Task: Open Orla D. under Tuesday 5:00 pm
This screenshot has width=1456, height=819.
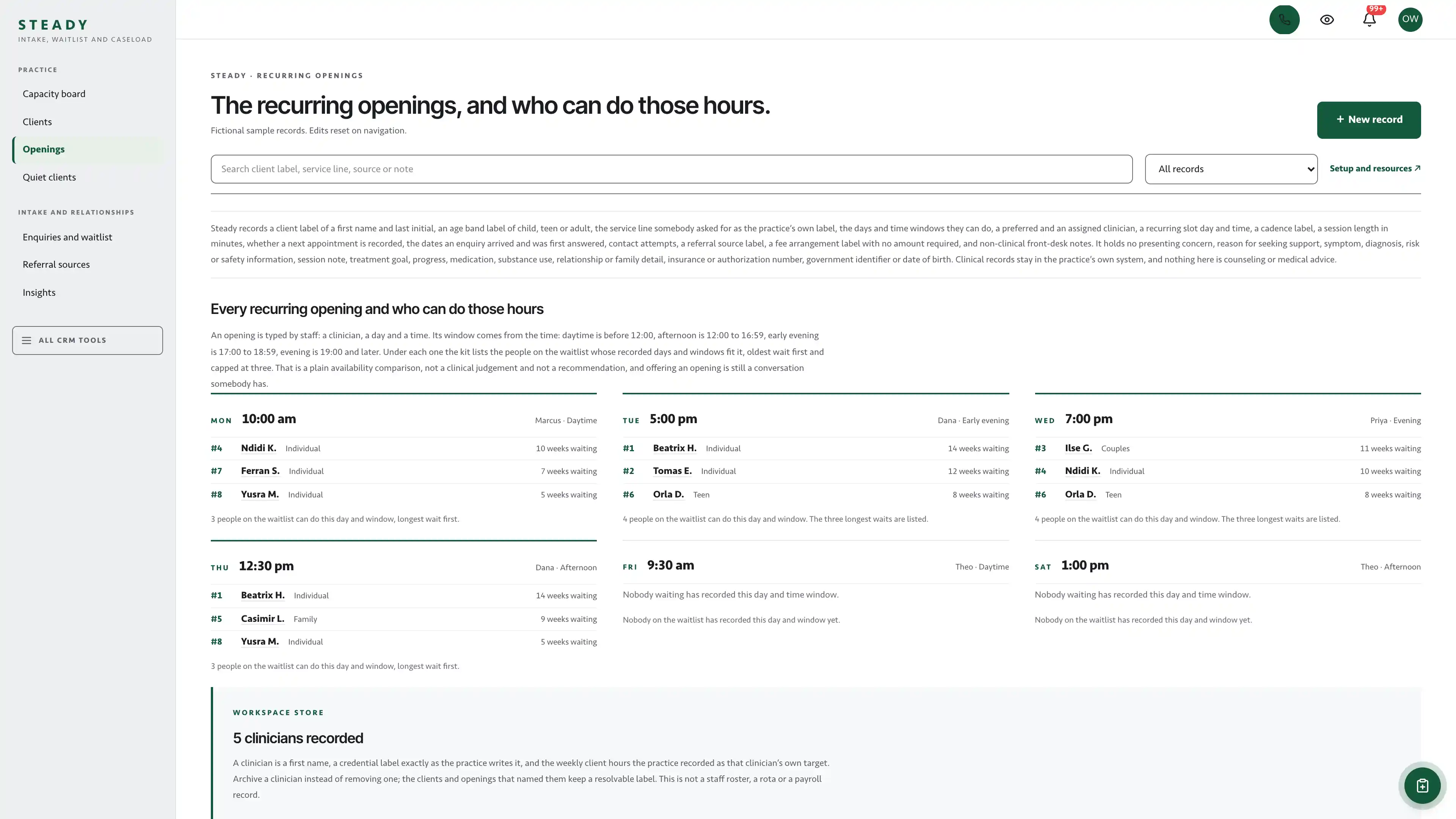Action: pyautogui.click(x=668, y=494)
